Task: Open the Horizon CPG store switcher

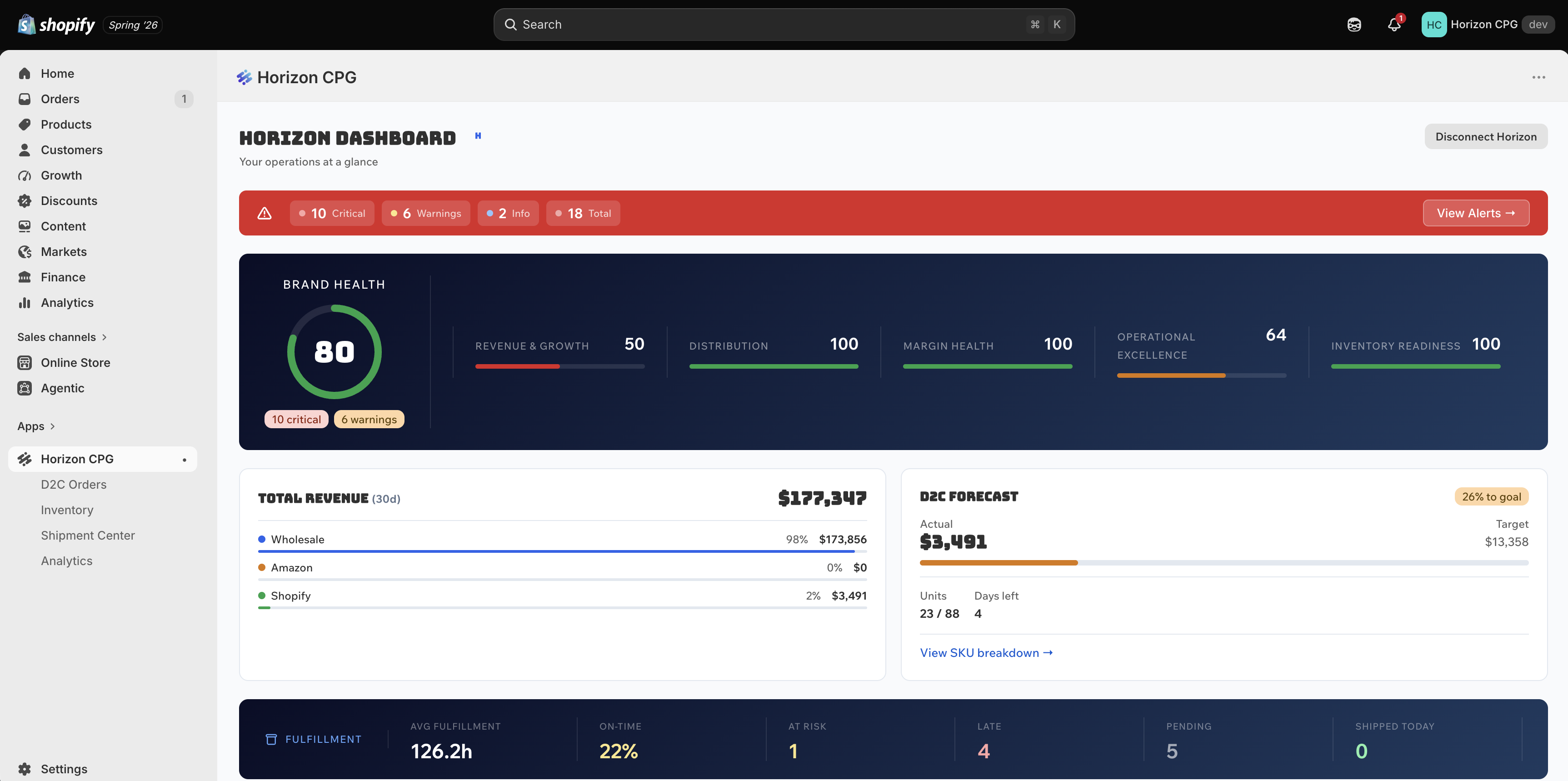Action: (1488, 25)
